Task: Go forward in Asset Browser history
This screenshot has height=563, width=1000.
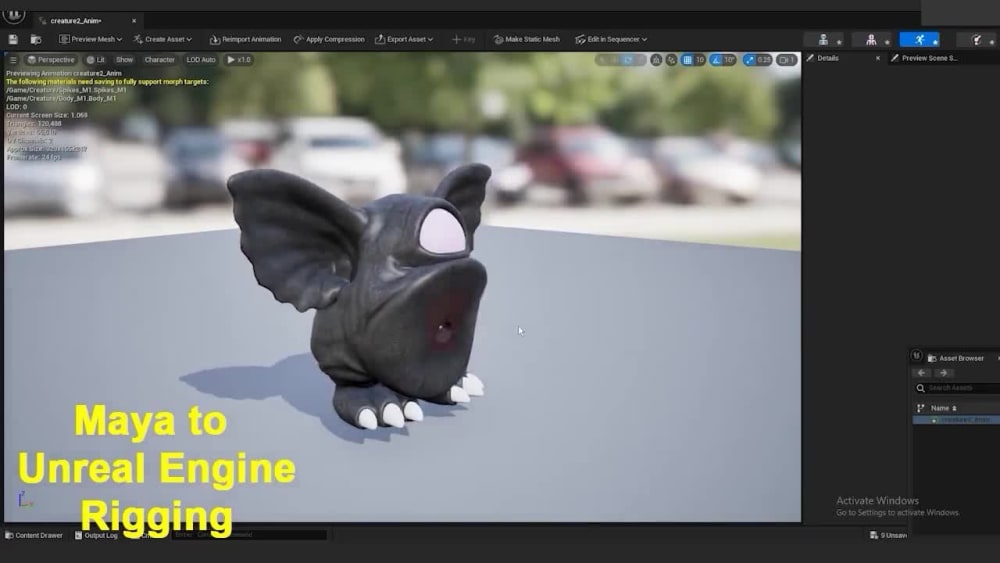Action: click(x=944, y=373)
